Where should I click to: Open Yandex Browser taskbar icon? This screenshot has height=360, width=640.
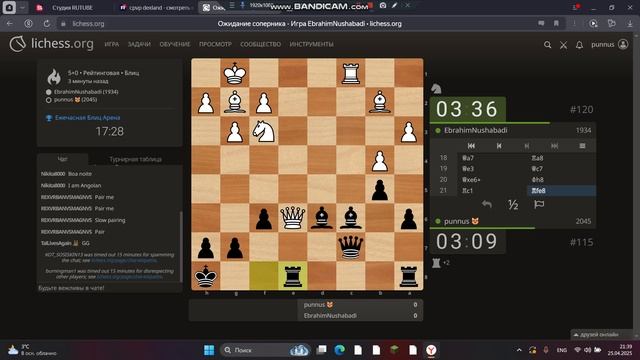click(431, 350)
